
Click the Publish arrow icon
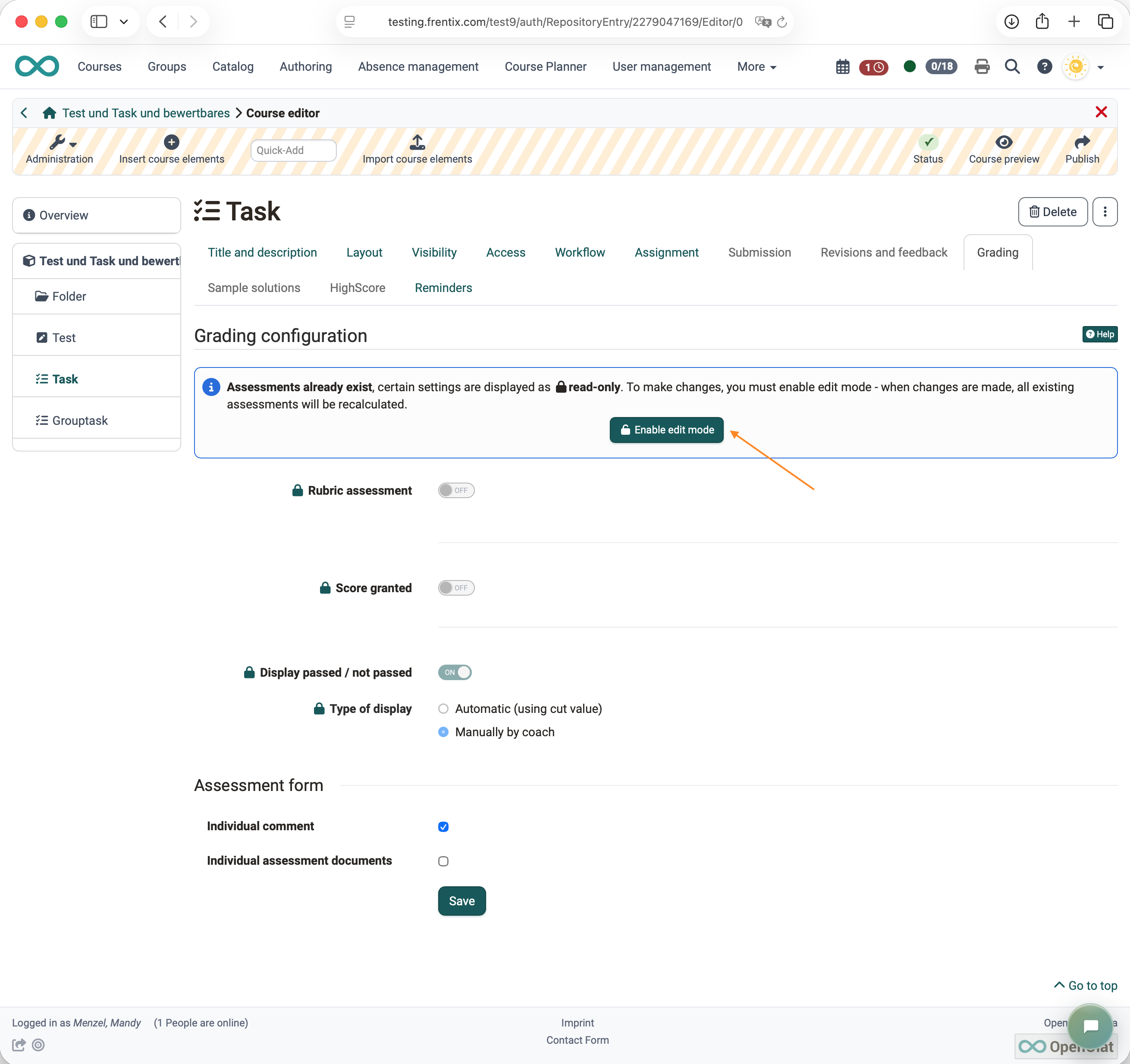click(1082, 142)
